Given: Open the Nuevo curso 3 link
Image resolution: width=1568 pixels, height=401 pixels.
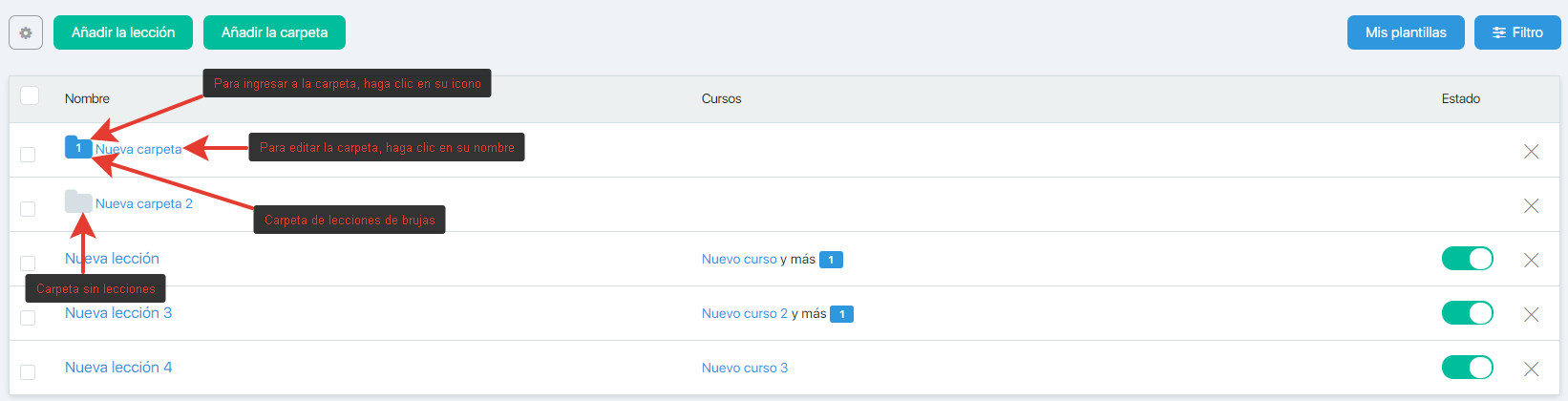Looking at the screenshot, I should tap(745, 368).
